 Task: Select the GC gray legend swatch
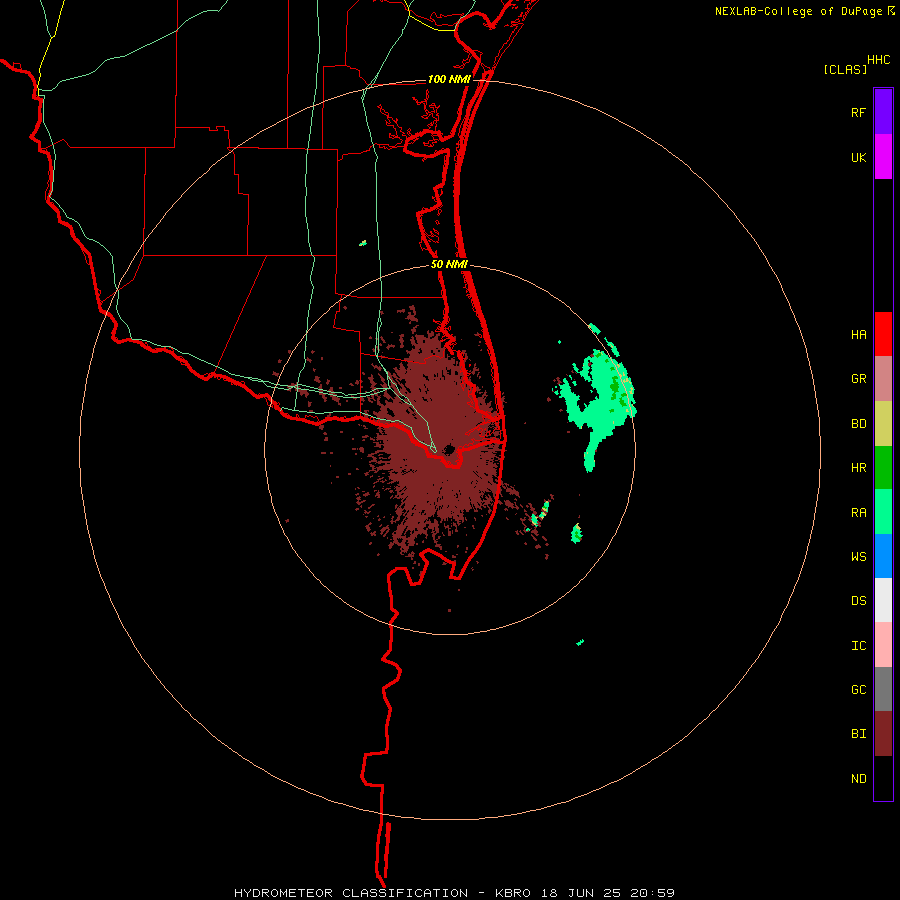click(883, 689)
